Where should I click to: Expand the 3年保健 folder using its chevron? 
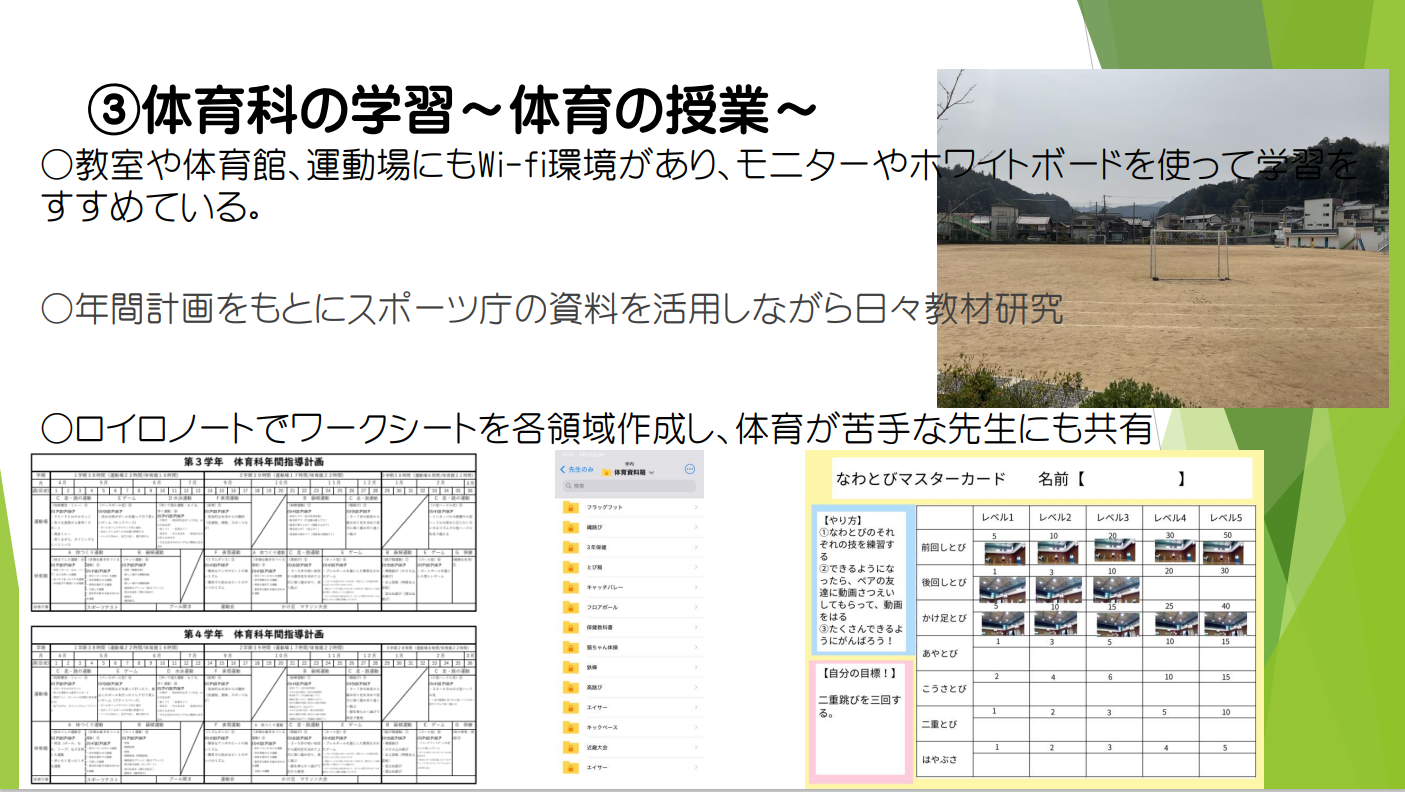695,547
